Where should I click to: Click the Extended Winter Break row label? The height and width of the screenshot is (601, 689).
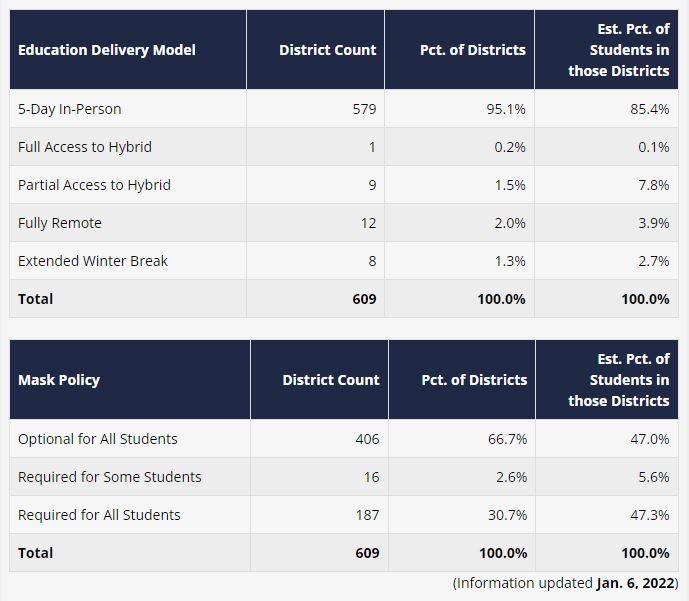(x=93, y=261)
